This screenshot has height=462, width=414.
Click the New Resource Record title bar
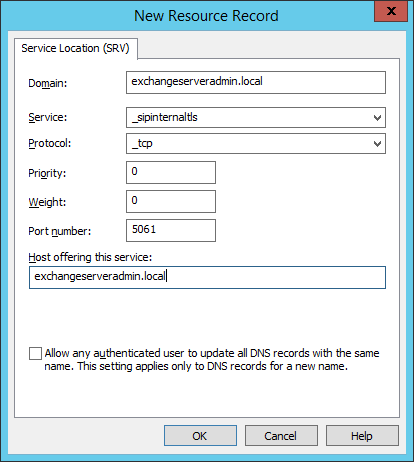pos(206,16)
